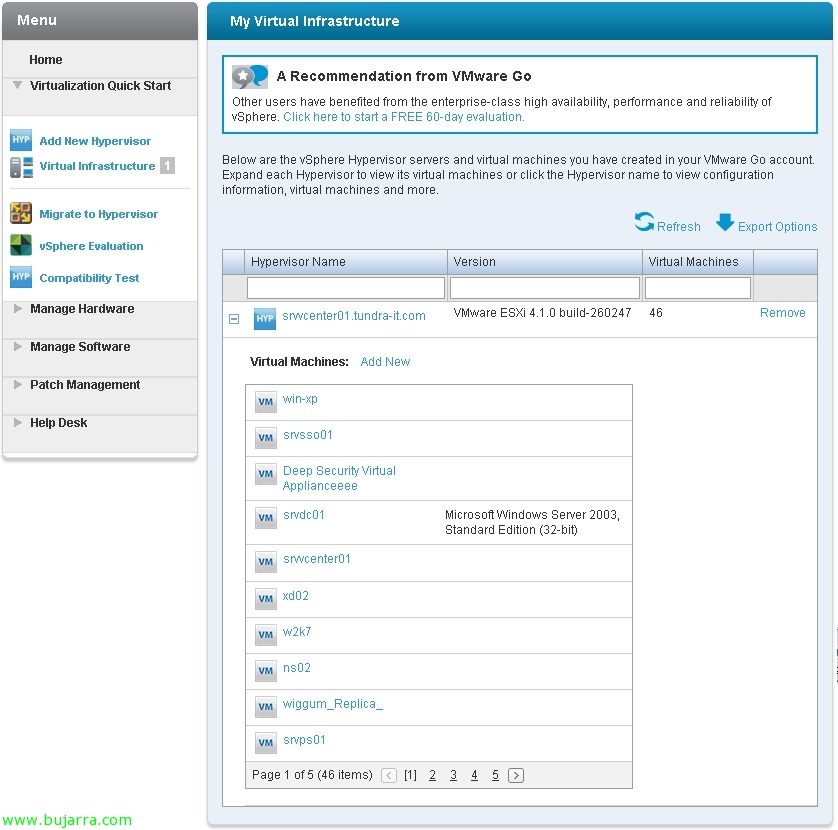
Task: Click the VM icon for wiggum_Replica_
Action: click(266, 707)
